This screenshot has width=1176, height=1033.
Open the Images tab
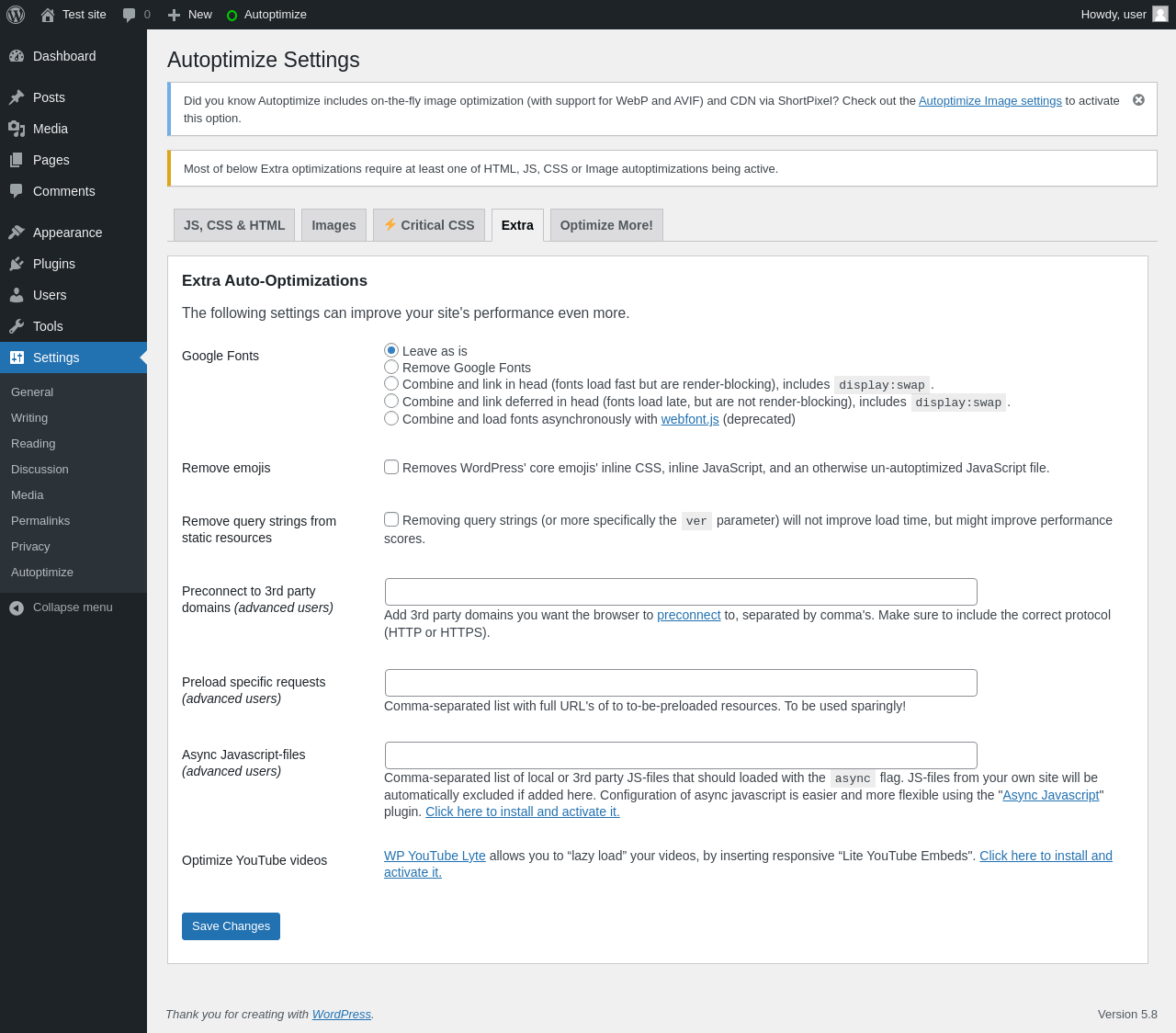coord(334,225)
